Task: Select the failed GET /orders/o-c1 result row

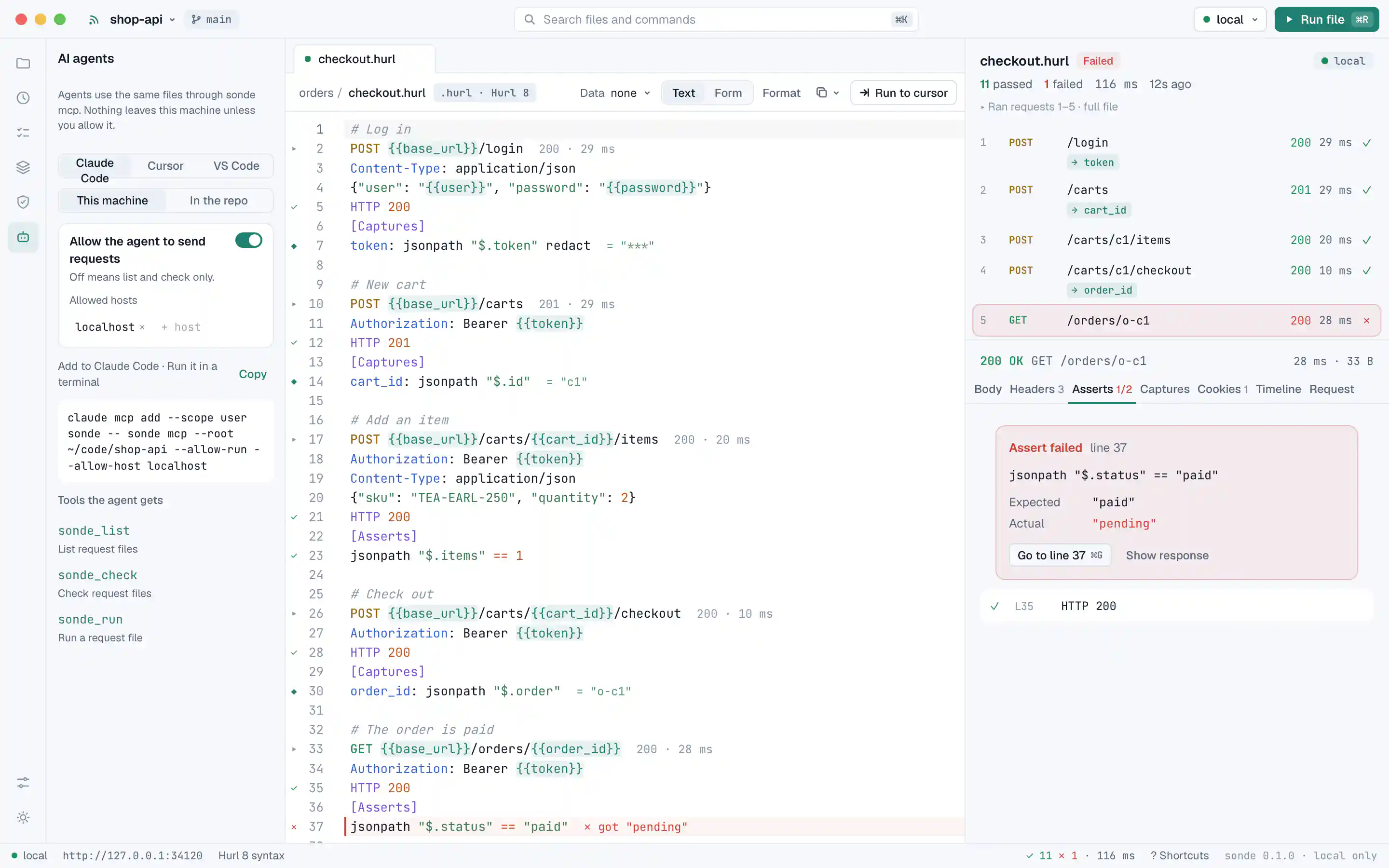Action: click(1176, 320)
